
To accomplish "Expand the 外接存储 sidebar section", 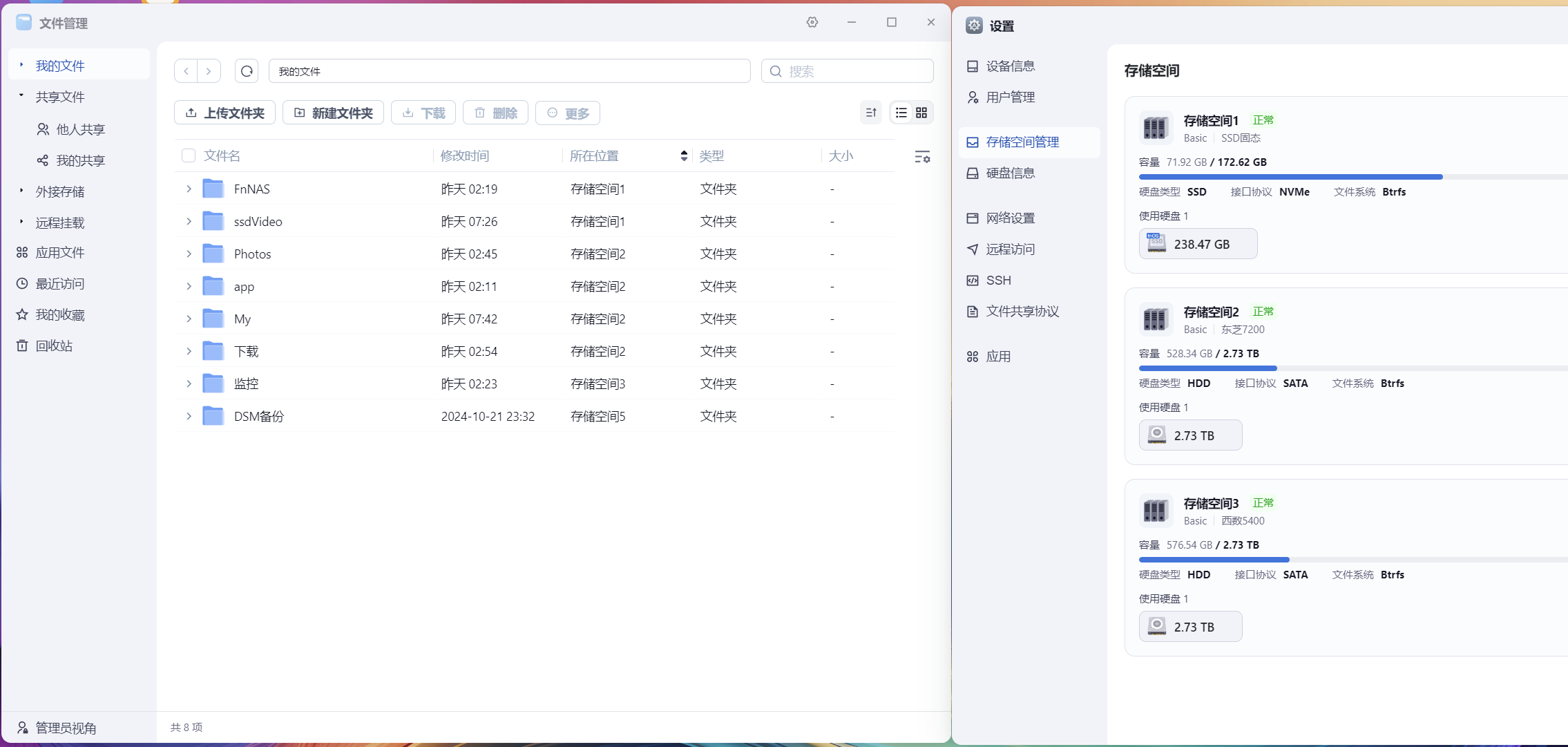I will [x=21, y=191].
